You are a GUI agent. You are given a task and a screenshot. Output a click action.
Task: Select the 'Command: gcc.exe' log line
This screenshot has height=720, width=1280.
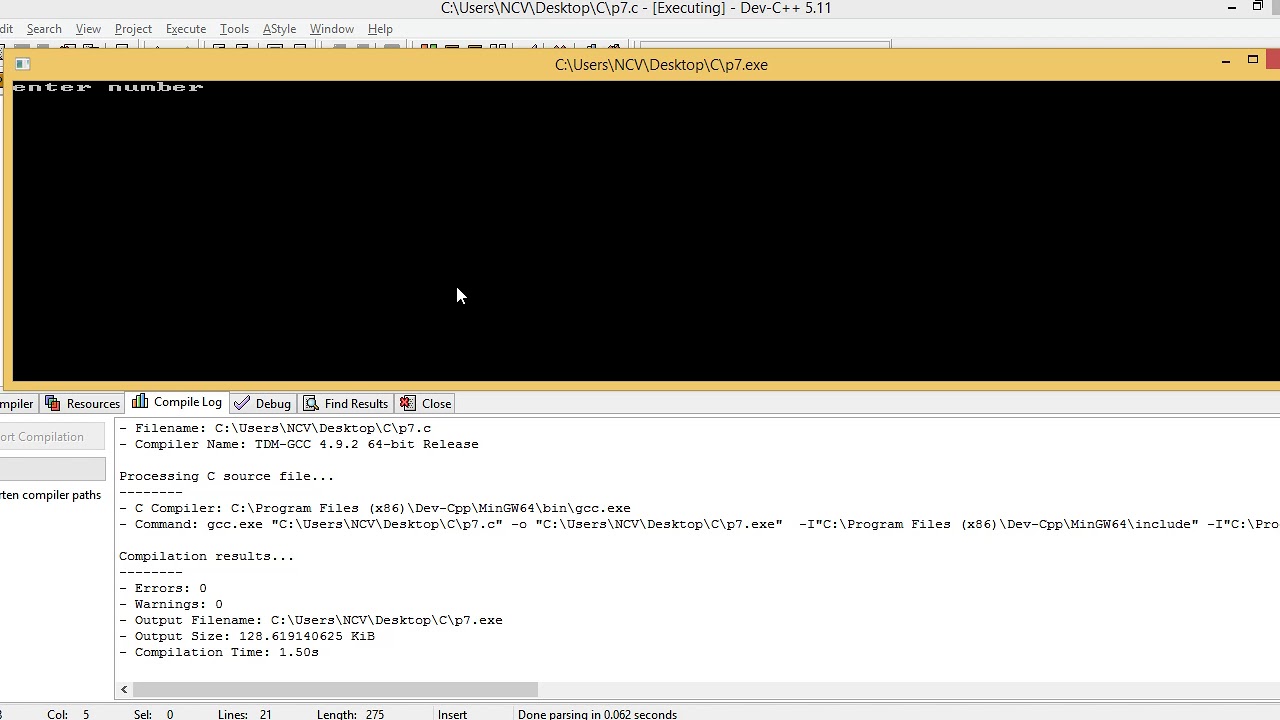(698, 524)
